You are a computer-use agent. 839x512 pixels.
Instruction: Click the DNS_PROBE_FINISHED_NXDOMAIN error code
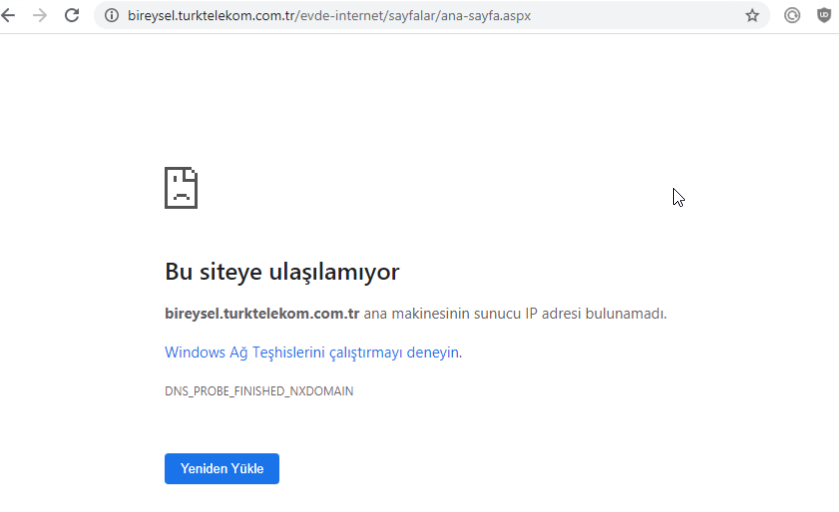point(259,391)
